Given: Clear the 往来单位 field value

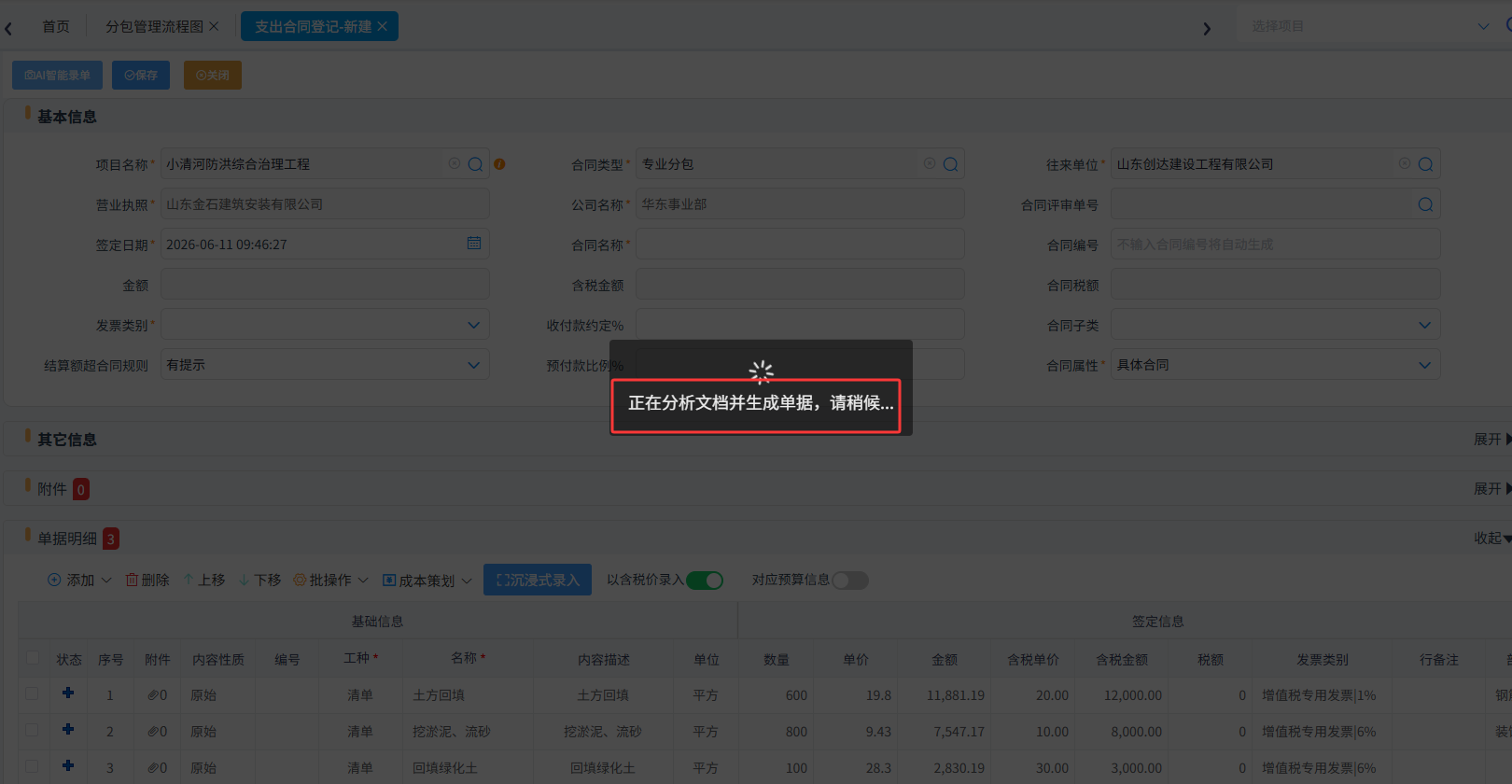Looking at the screenshot, I should click(x=1405, y=163).
